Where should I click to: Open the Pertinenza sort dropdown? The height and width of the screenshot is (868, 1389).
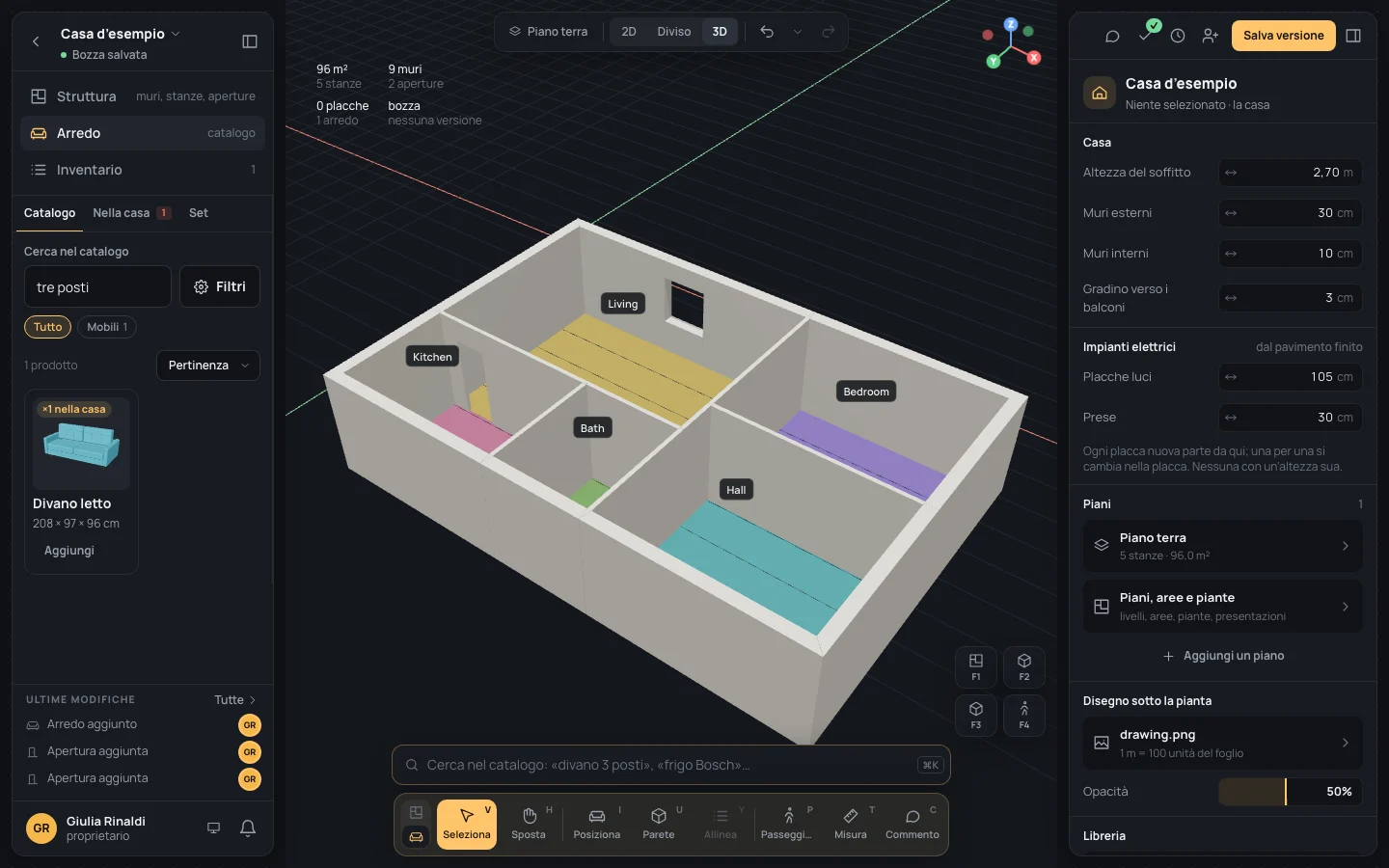(x=208, y=366)
